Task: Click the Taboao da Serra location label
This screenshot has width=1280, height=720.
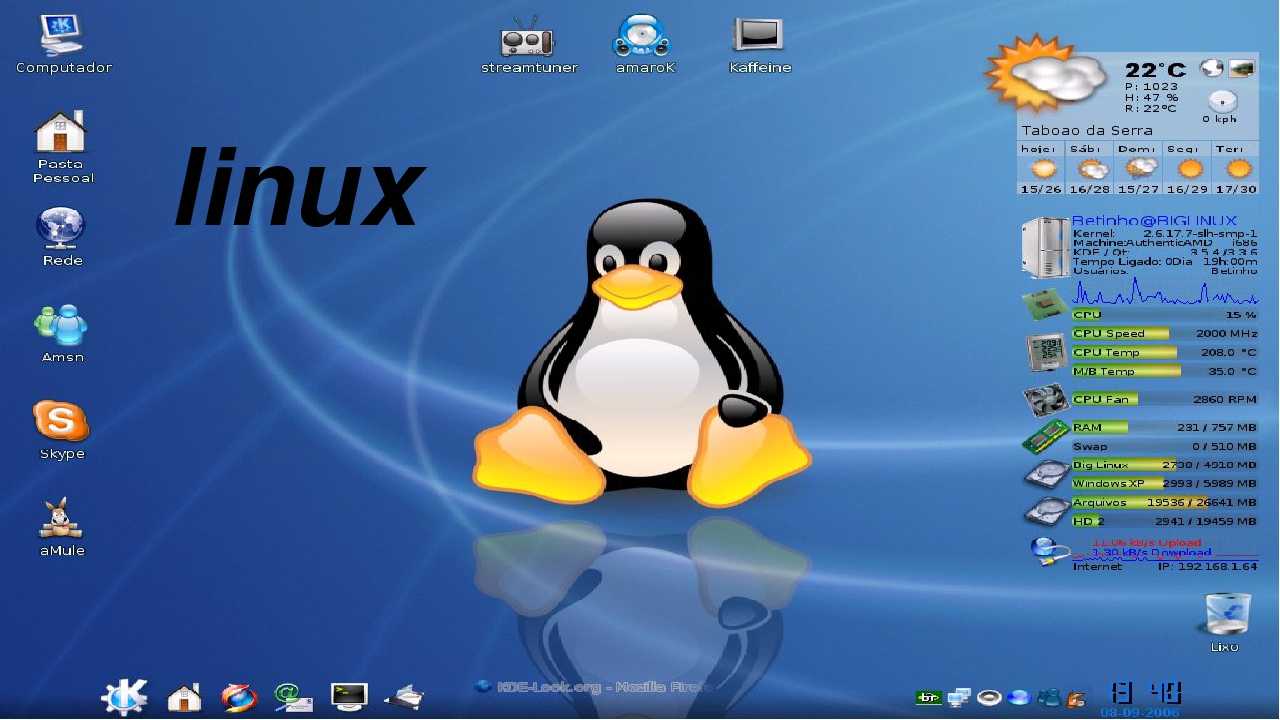Action: (1087, 130)
